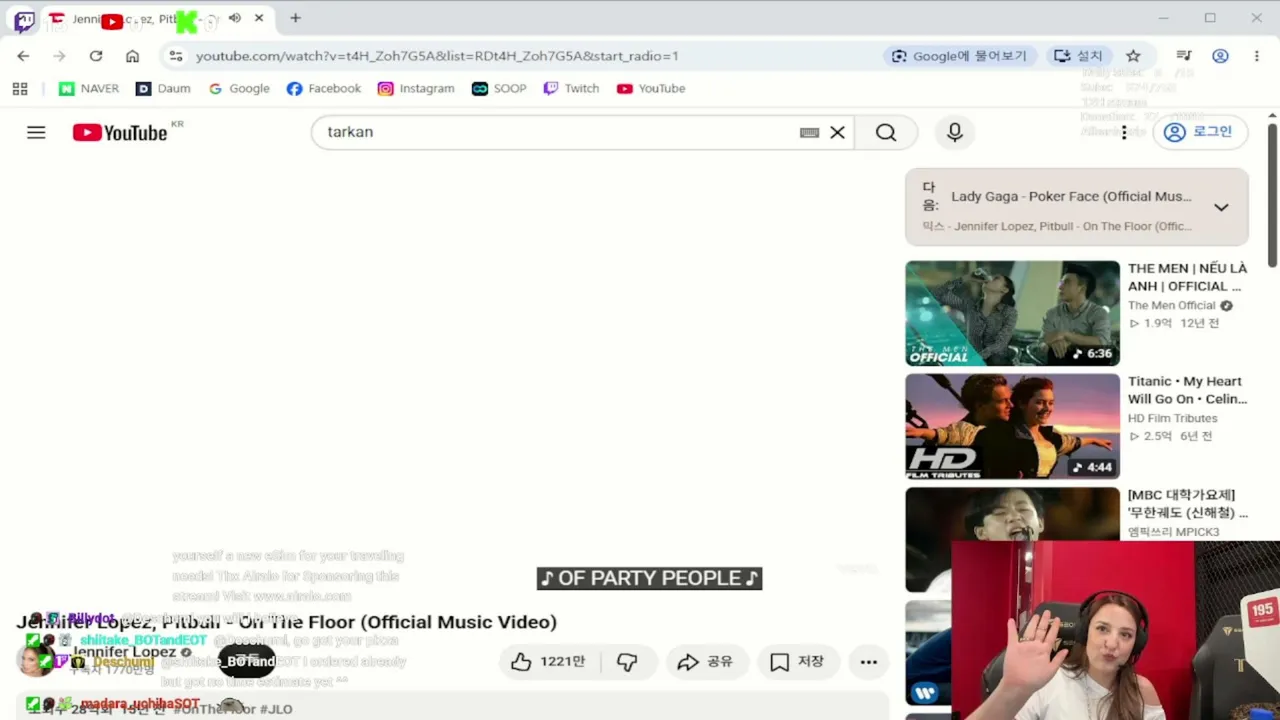This screenshot has height=720, width=1280.
Task: Click the 구독 subscribe button
Action: click(246, 661)
